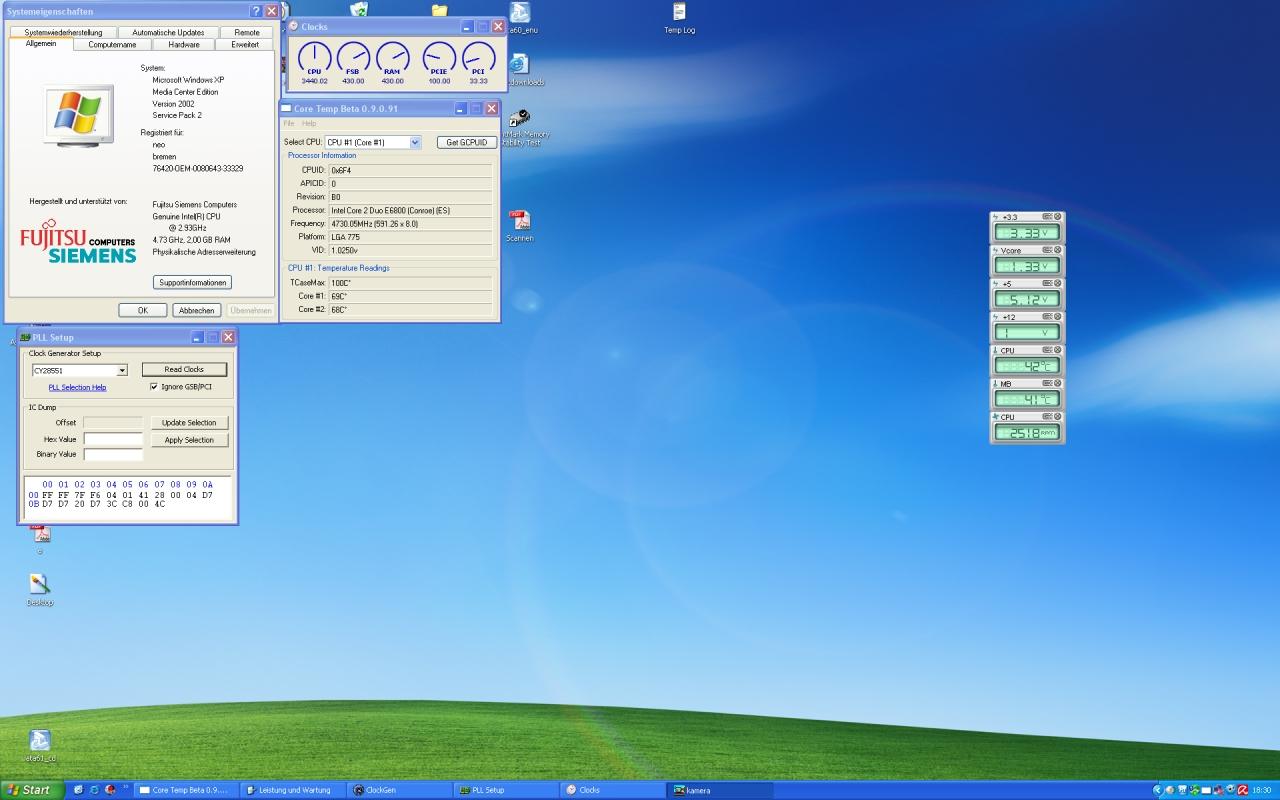Expand the Select CPU dropdown in Core Temp

coord(415,143)
